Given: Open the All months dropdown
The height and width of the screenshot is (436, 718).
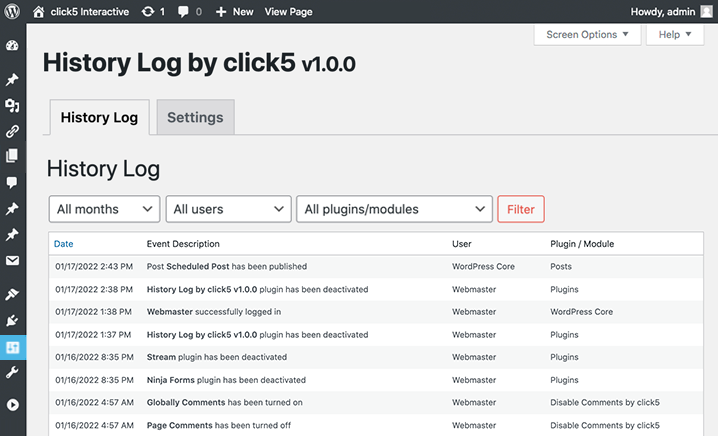Looking at the screenshot, I should pos(104,209).
